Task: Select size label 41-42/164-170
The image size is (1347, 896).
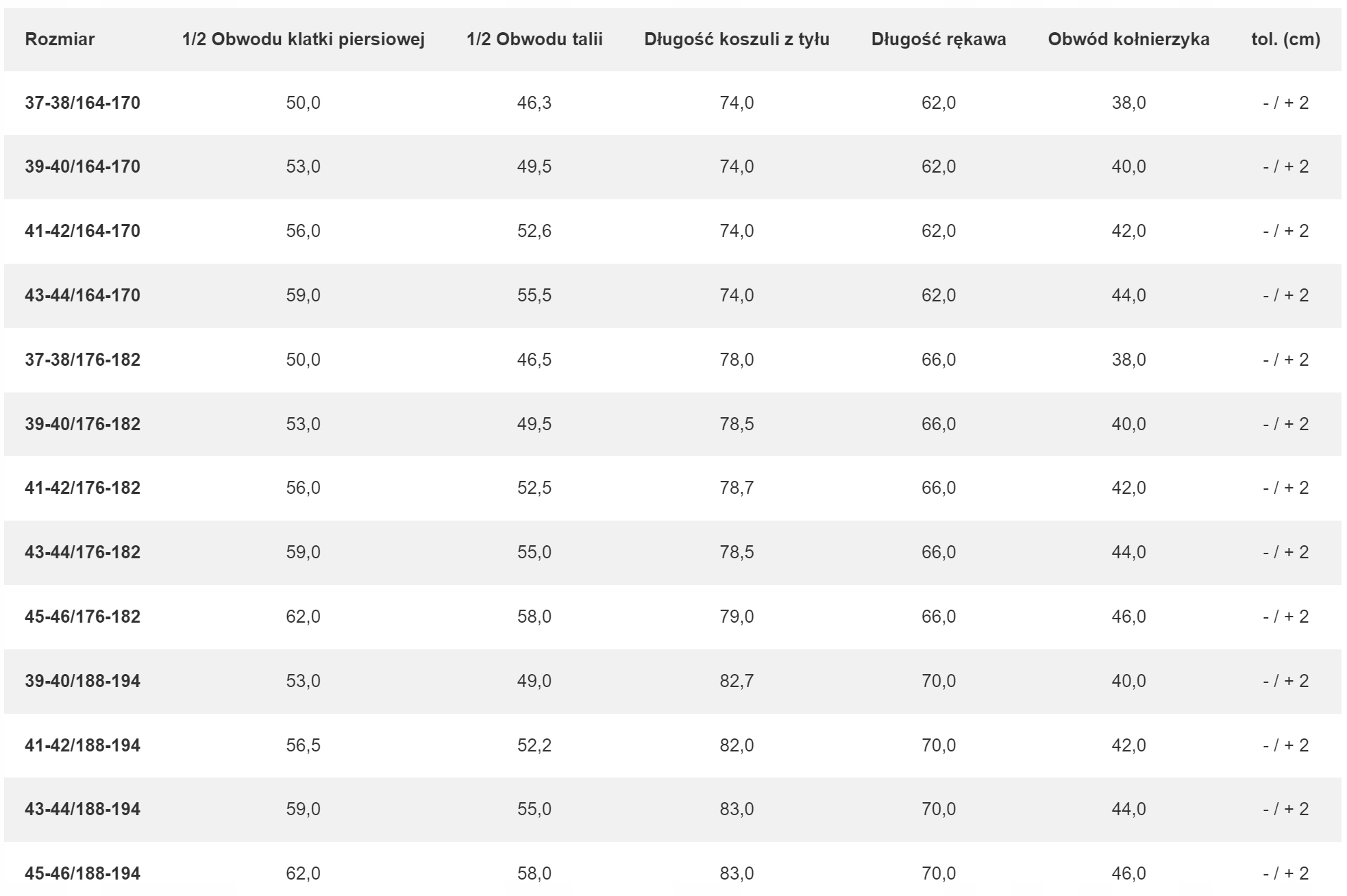Action: [x=82, y=231]
